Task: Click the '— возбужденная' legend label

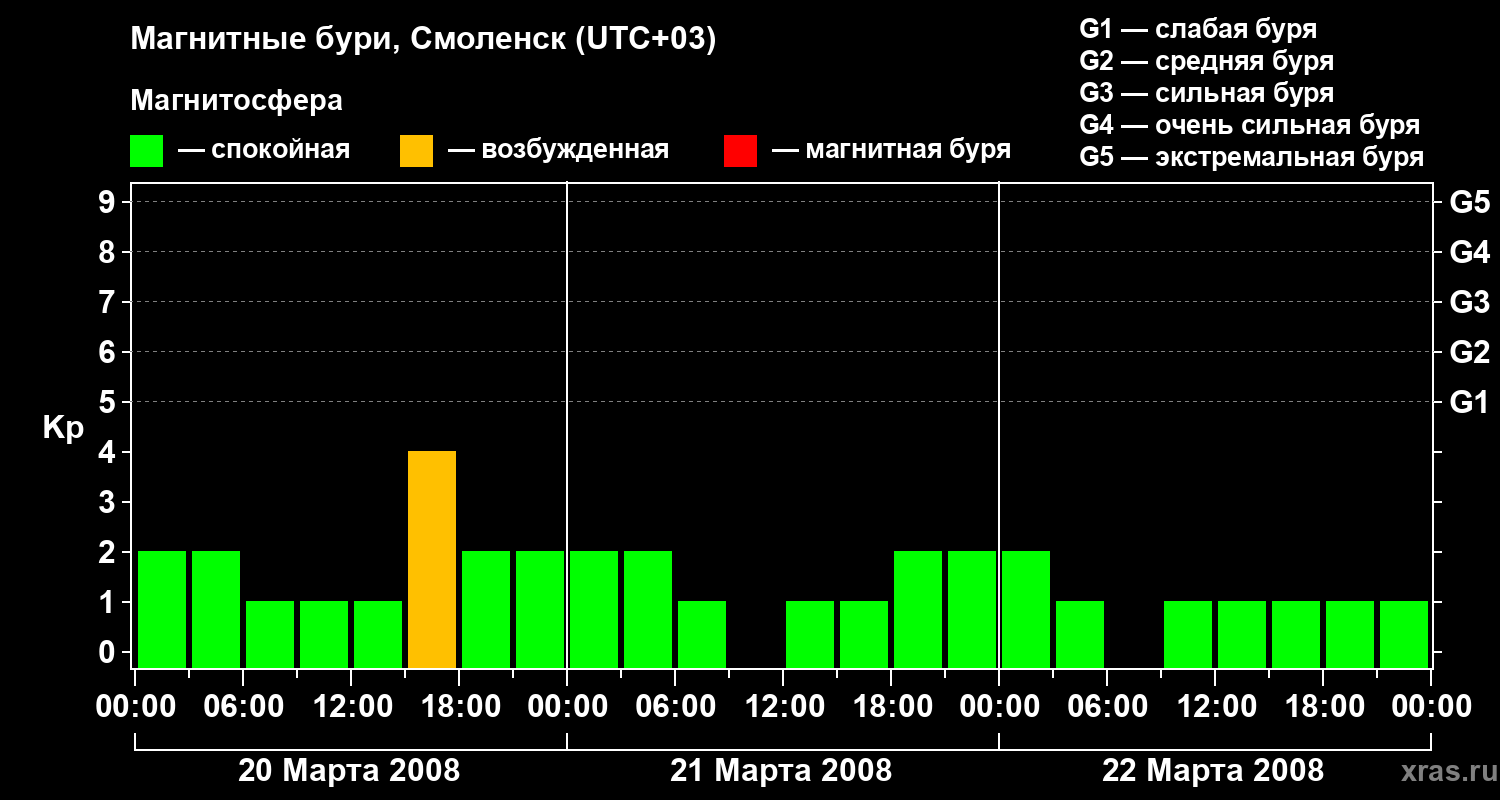Action: click(558, 151)
